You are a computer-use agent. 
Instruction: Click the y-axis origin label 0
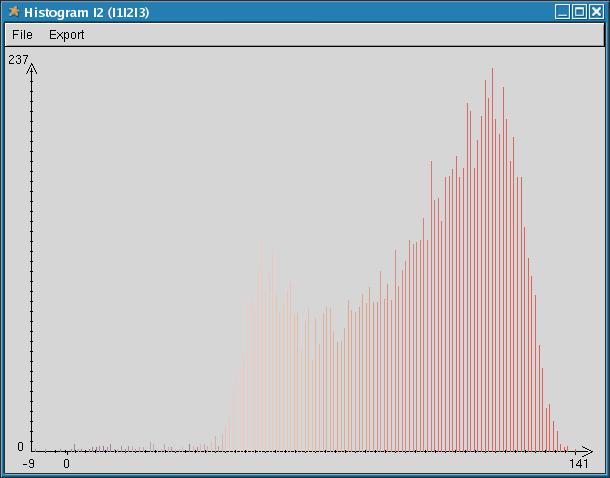(20, 447)
